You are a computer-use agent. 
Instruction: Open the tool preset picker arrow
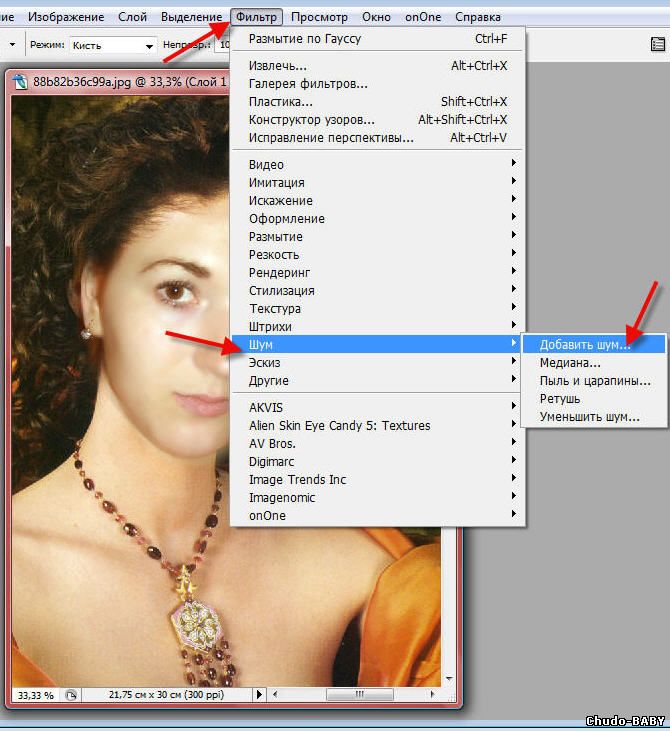tap(12, 45)
